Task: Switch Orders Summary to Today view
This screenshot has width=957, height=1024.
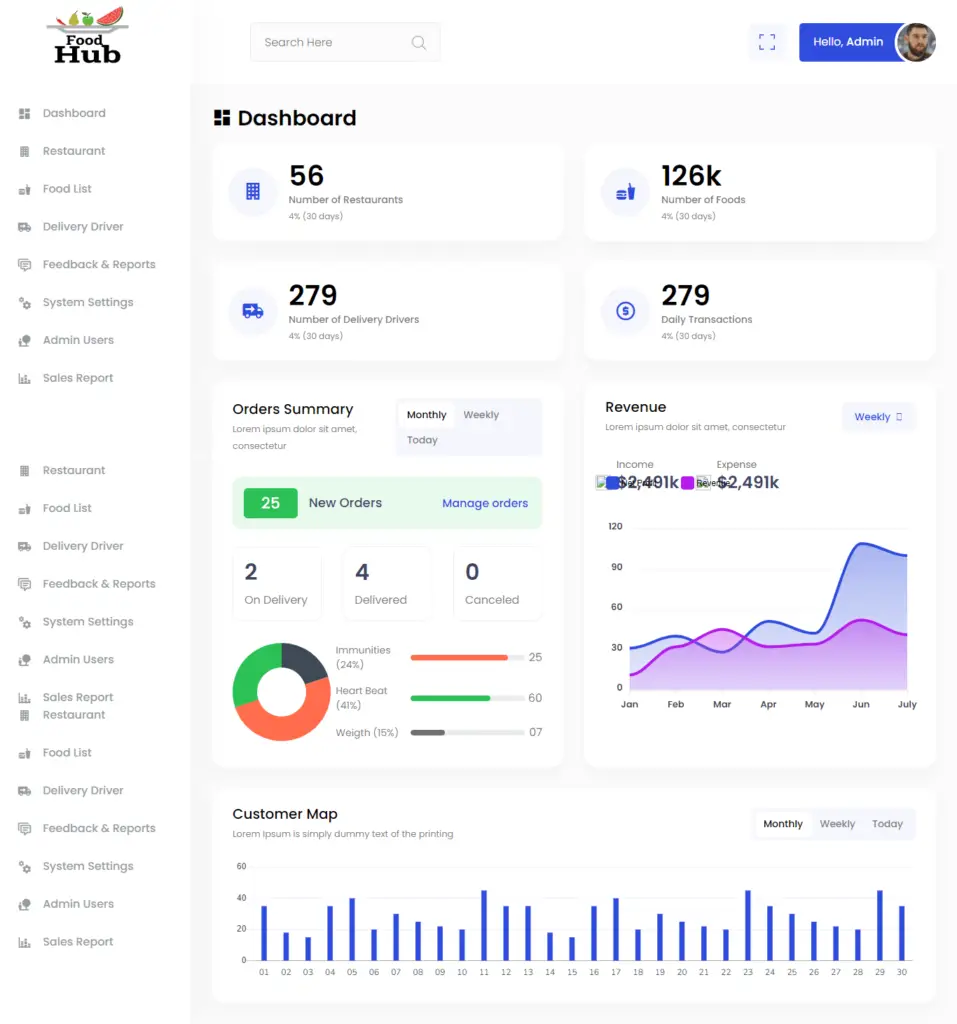Action: click(422, 440)
